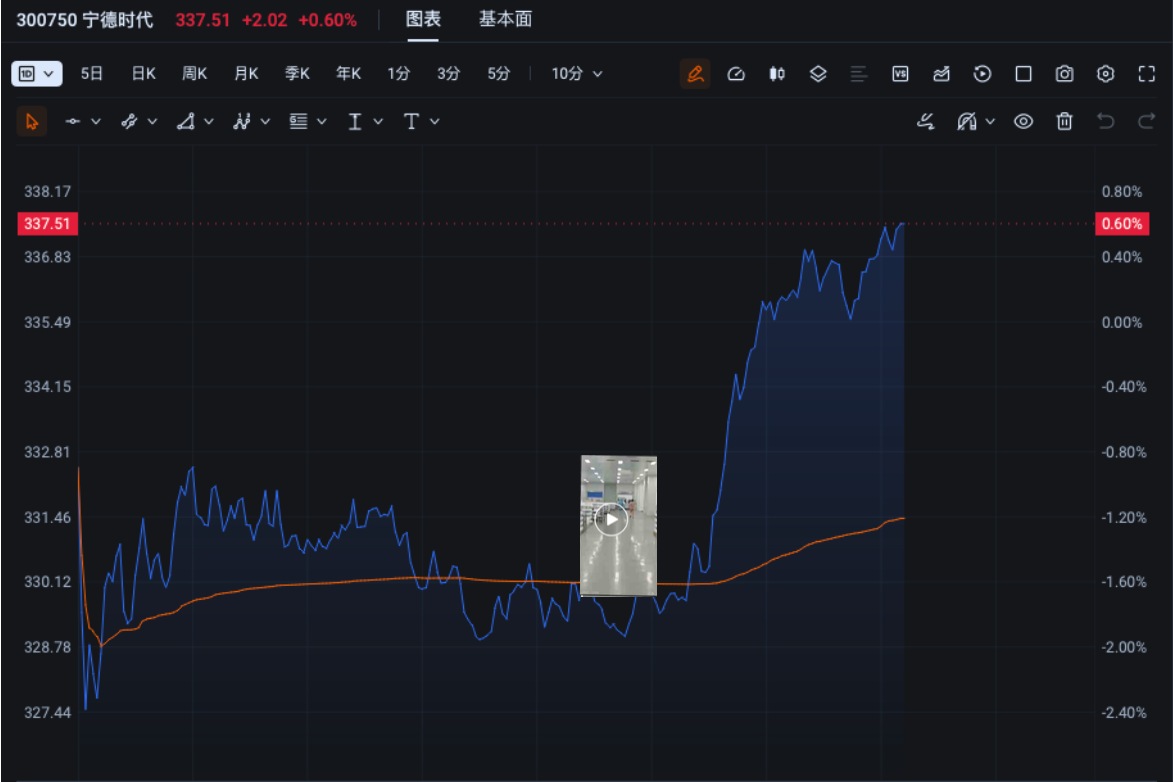Select the wave pattern drawing tool
Viewport: 1173px width, 782px height.
click(x=242, y=121)
